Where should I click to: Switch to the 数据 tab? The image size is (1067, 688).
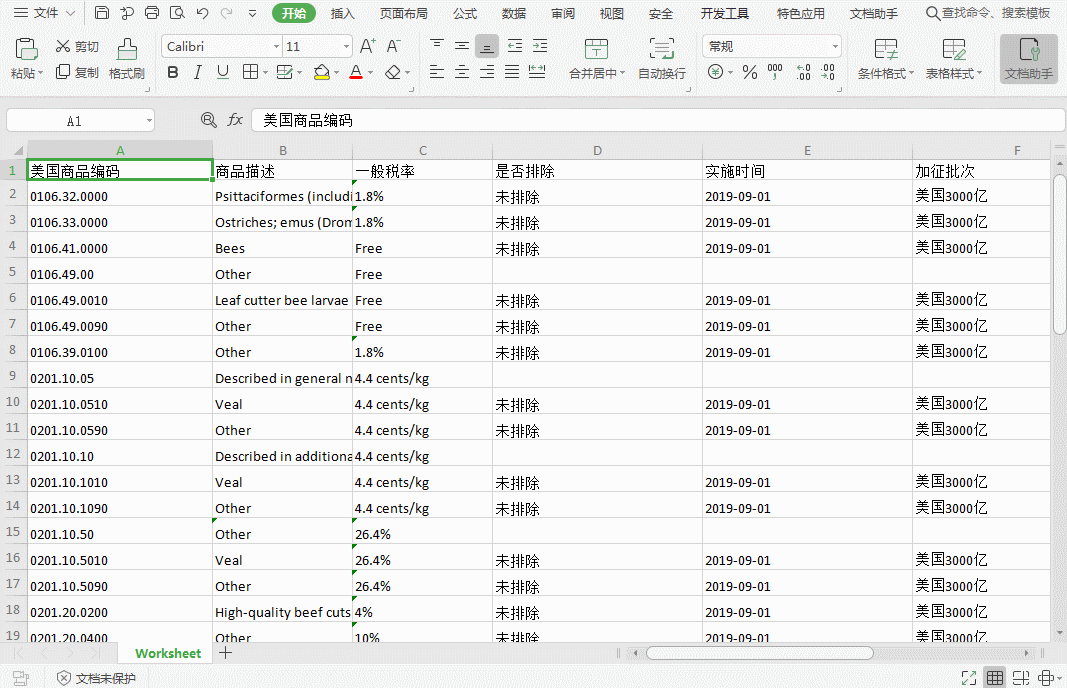(x=514, y=14)
